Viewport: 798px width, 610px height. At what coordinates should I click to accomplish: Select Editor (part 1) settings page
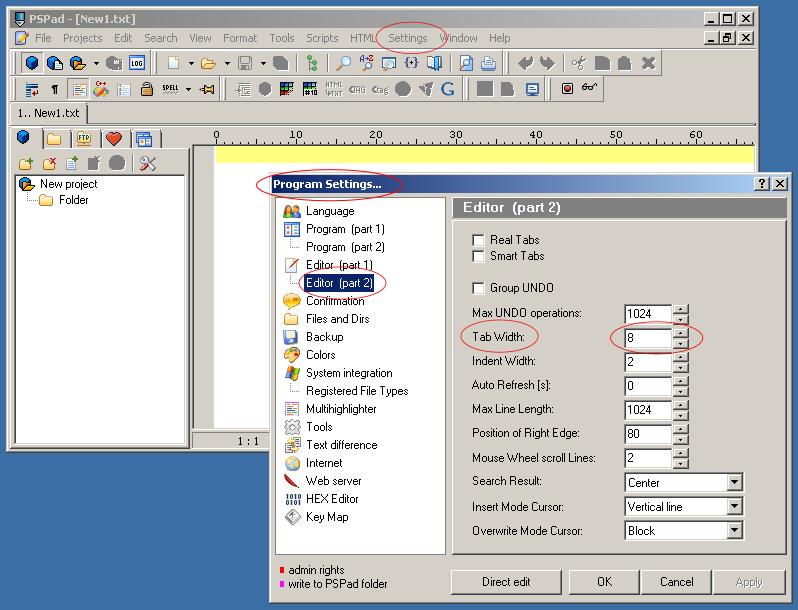(339, 265)
